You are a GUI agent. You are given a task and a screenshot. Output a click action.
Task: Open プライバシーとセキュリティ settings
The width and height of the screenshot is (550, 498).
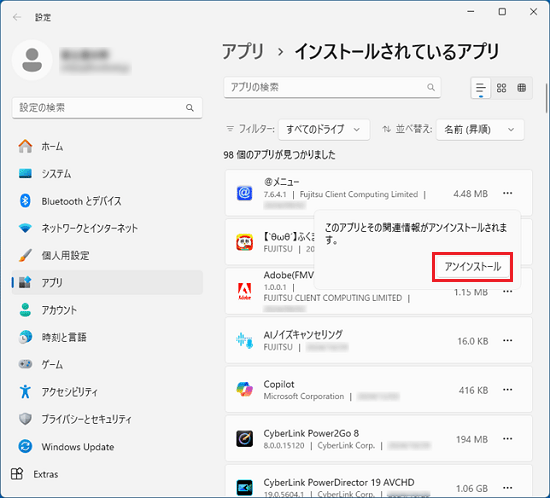click(107, 419)
